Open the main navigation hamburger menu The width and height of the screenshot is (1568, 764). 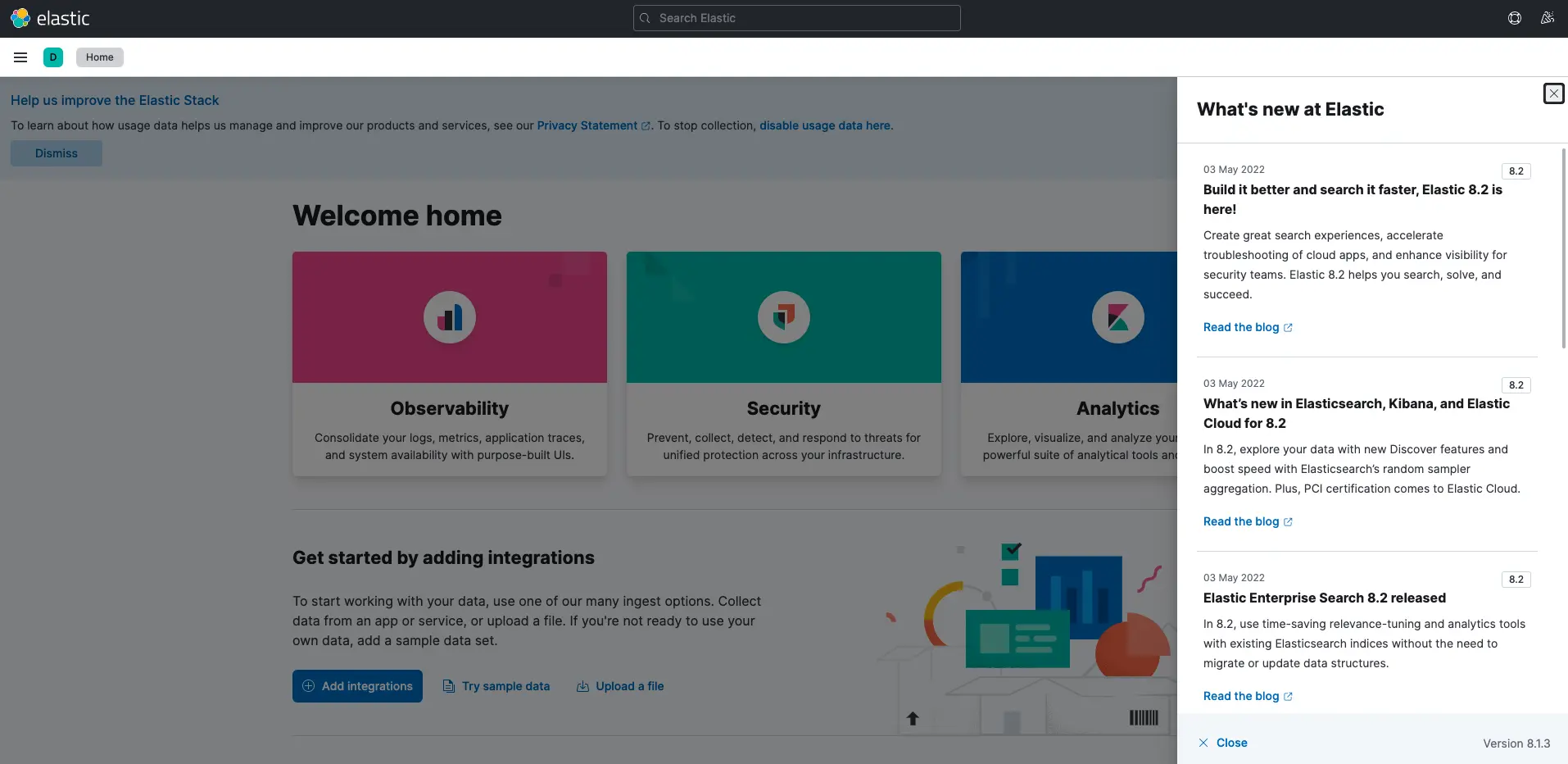click(20, 57)
